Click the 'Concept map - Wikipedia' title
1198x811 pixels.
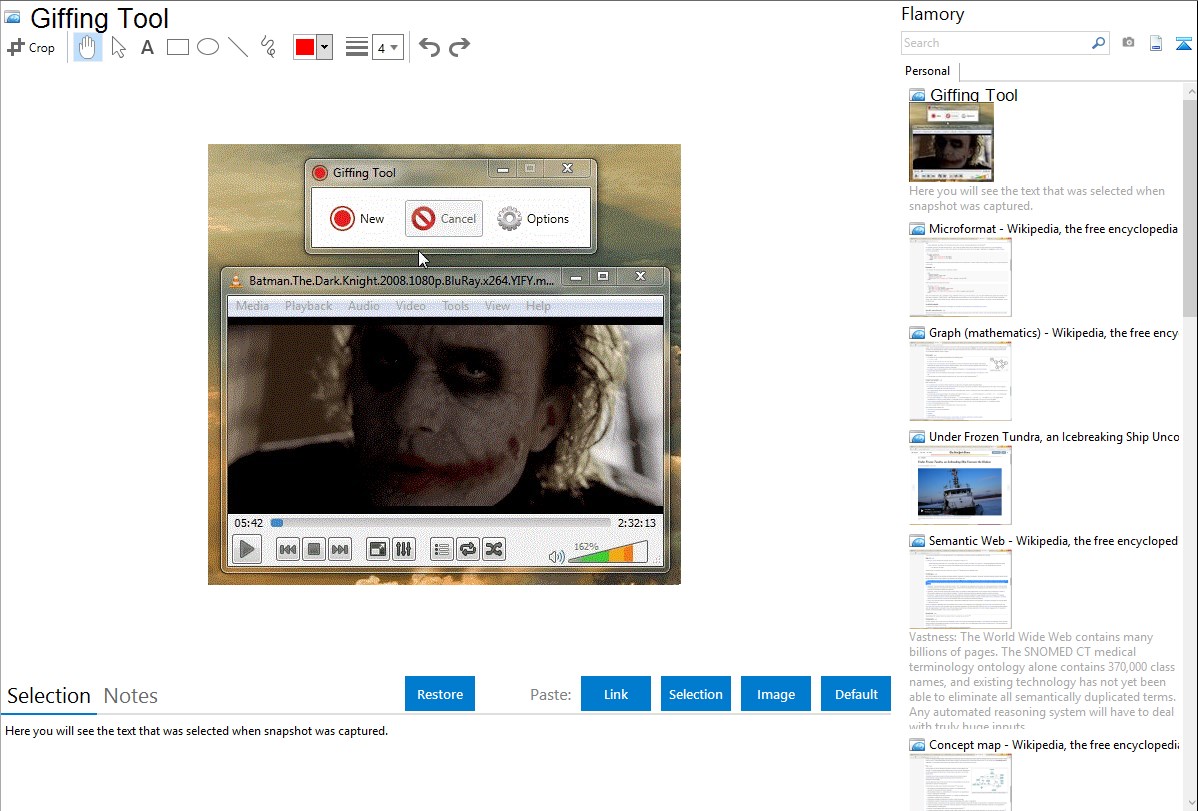pyautogui.click(x=1053, y=744)
